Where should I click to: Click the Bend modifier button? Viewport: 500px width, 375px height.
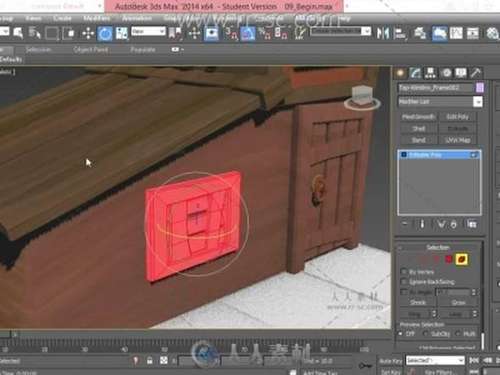pos(419,140)
